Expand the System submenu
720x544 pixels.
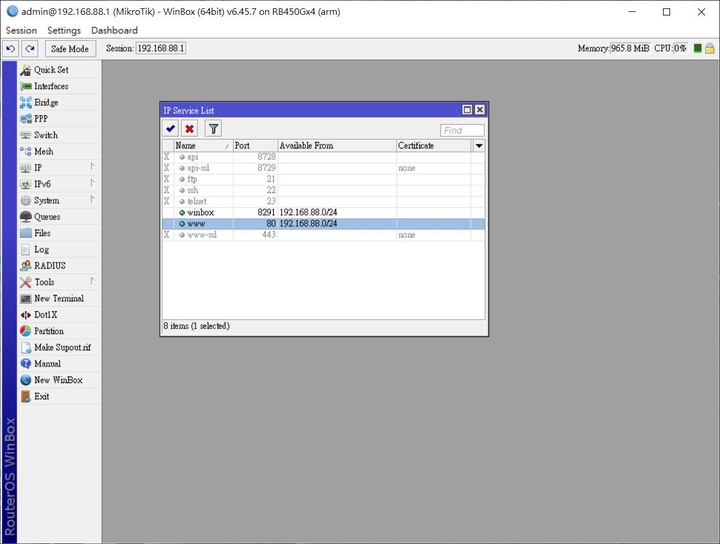[59, 201]
